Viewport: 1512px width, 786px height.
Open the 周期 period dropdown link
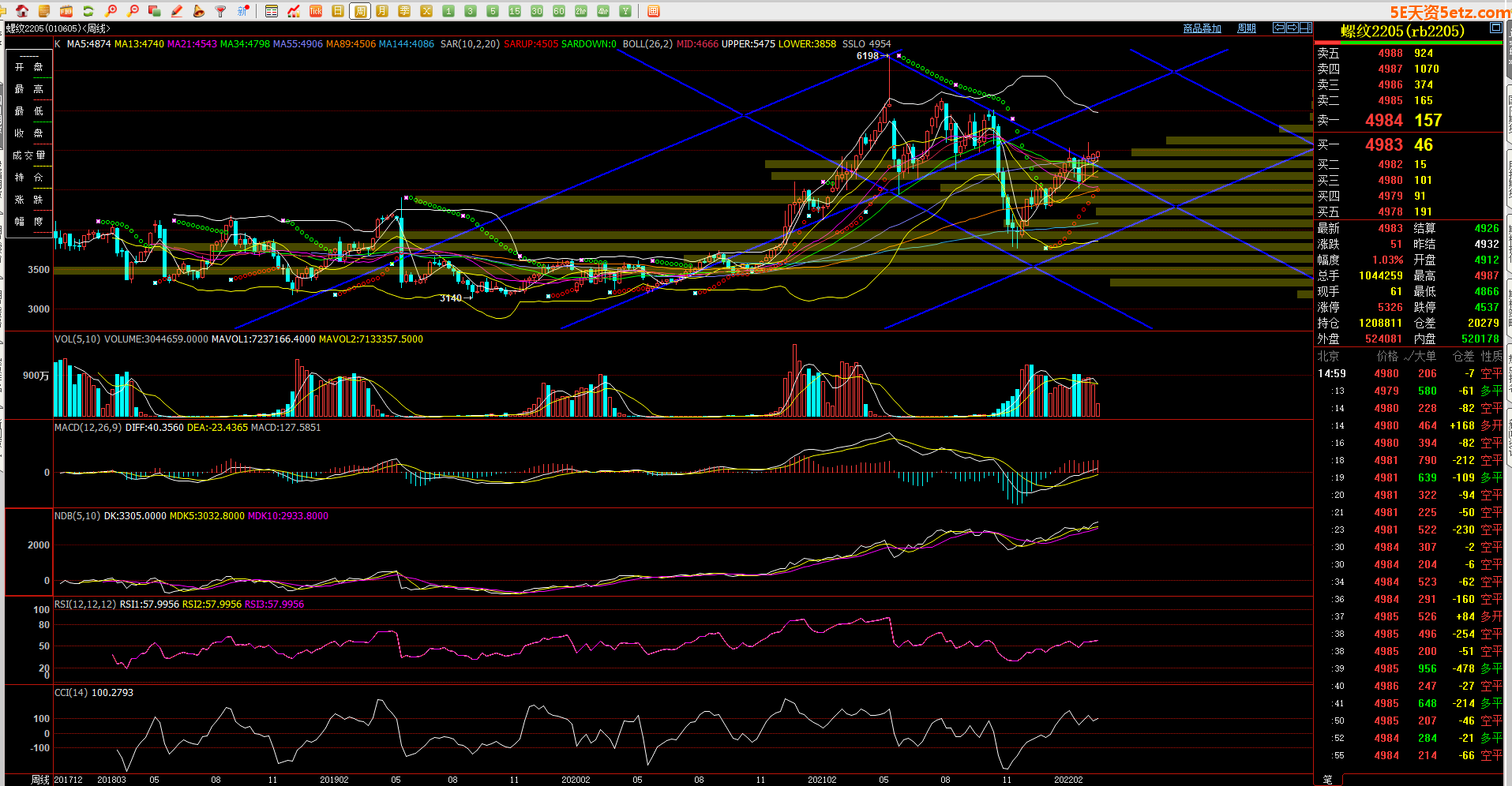[x=1246, y=28]
